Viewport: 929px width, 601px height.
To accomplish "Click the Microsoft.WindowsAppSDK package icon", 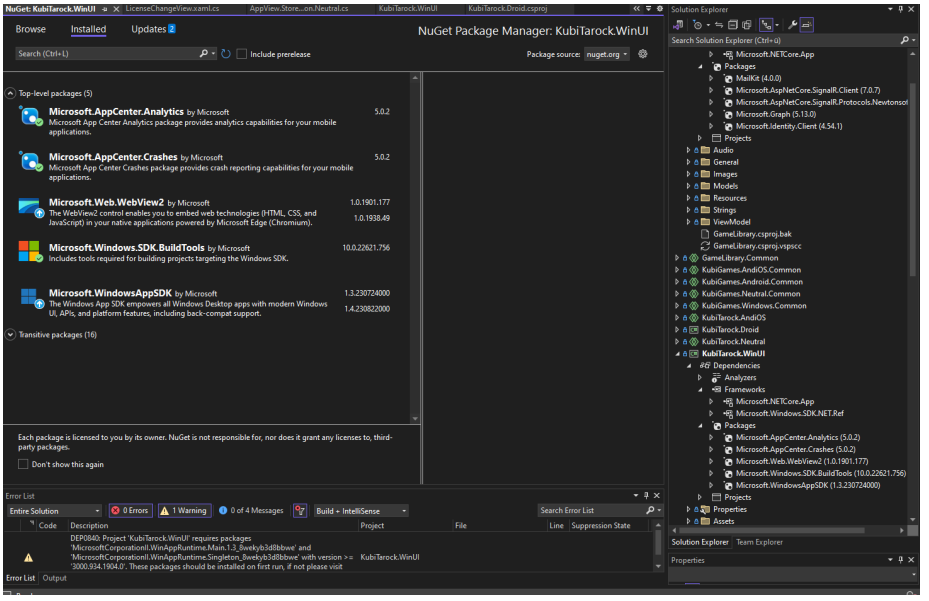I will 31,298.
